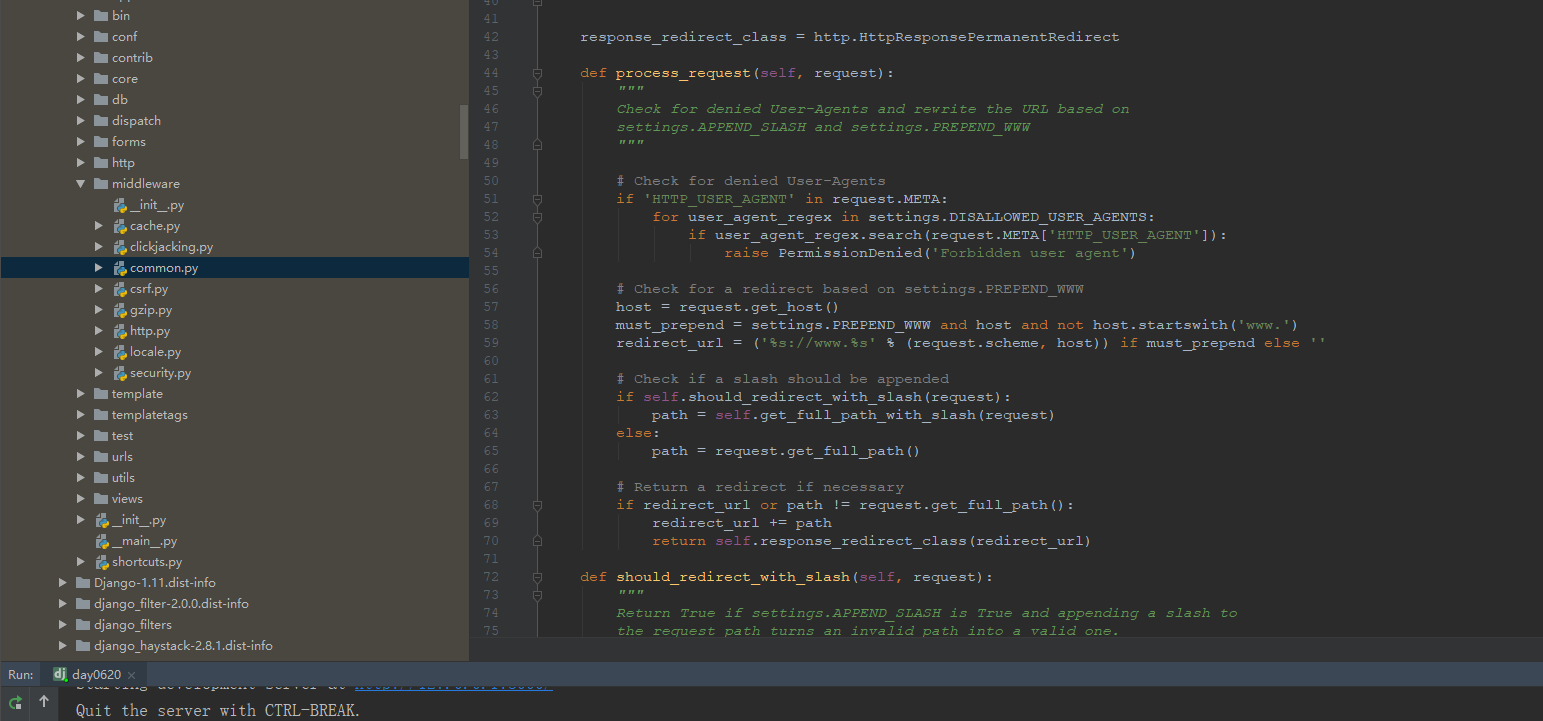Expand the django_filters folder arrow
Viewport: 1543px width, 721px height.
[x=63, y=625]
